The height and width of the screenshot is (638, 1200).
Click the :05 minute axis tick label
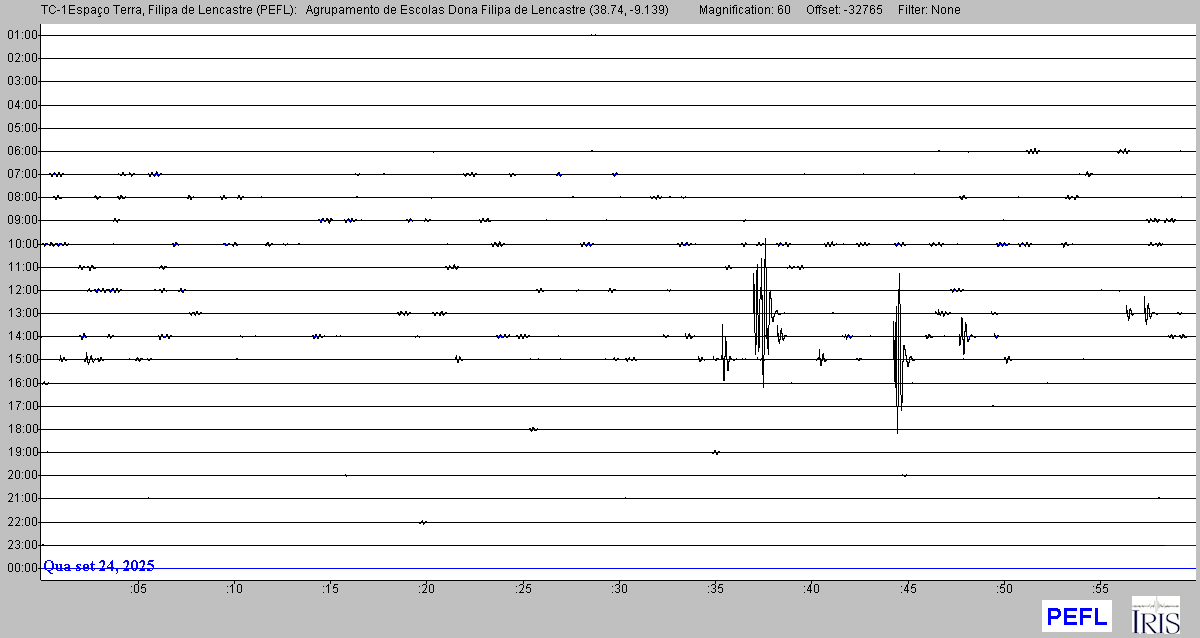[x=138, y=589]
